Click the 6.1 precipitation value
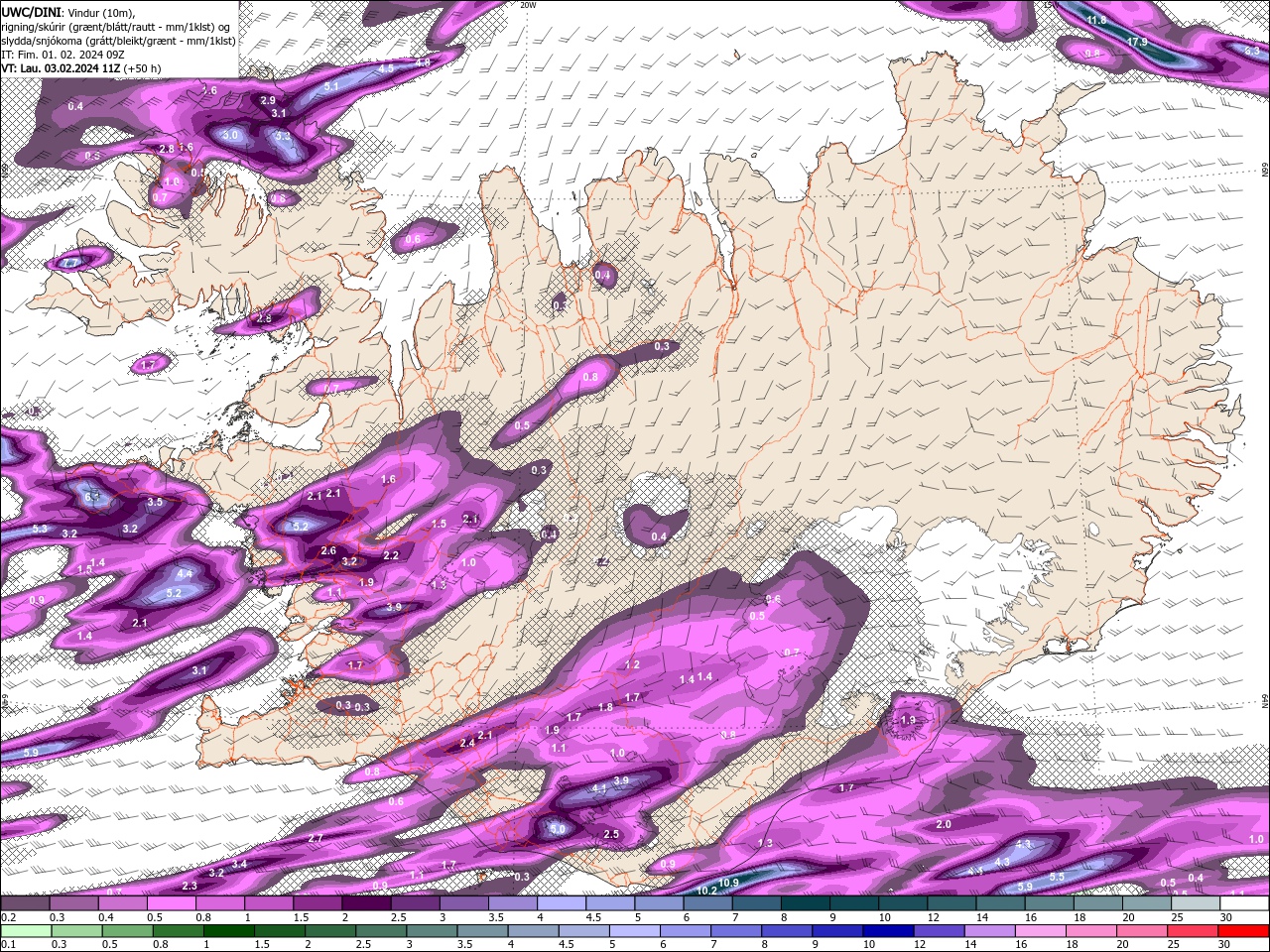 (92, 497)
